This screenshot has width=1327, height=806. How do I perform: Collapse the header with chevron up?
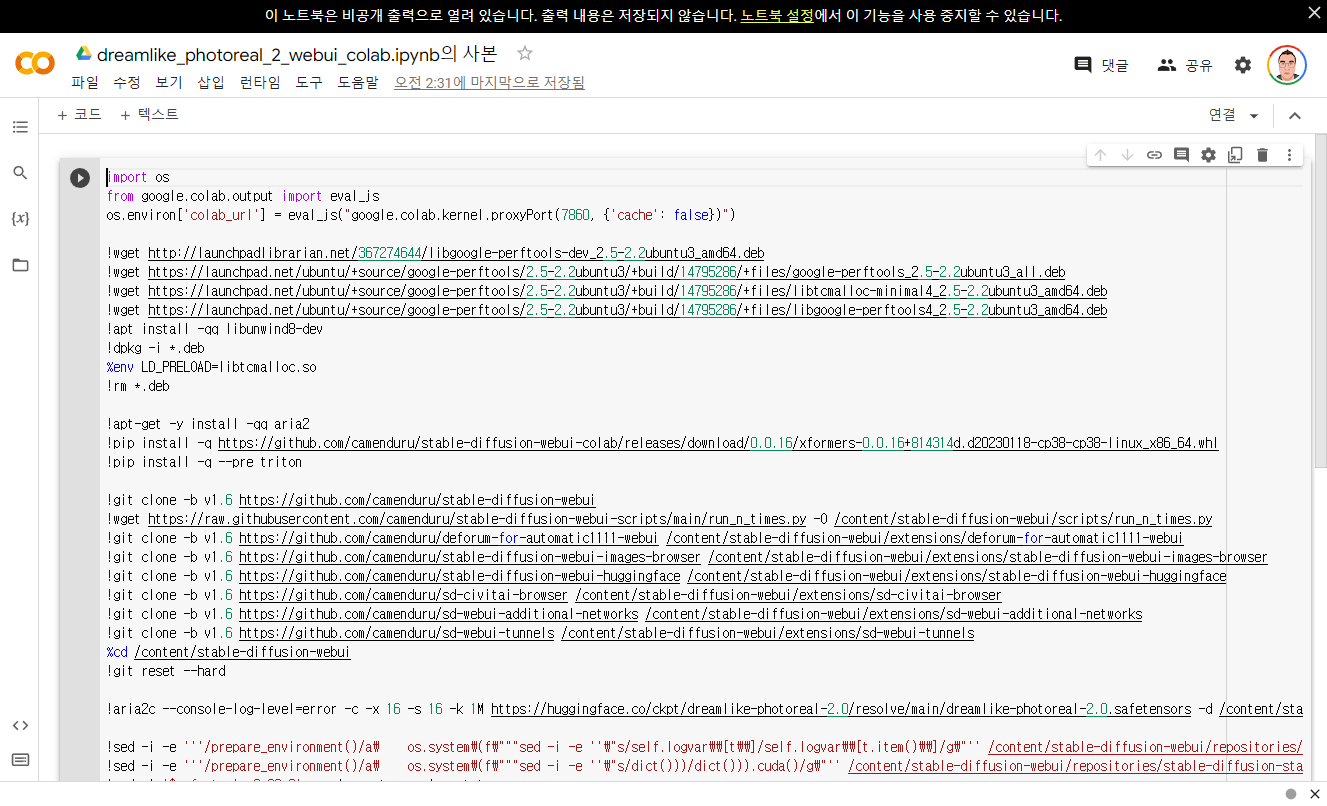[x=1295, y=116]
